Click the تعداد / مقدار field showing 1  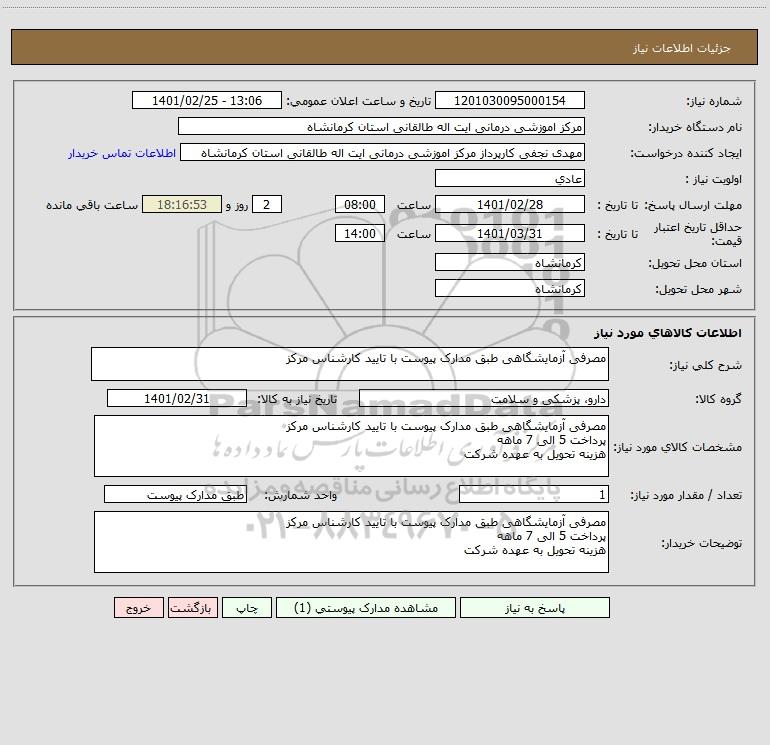534,494
